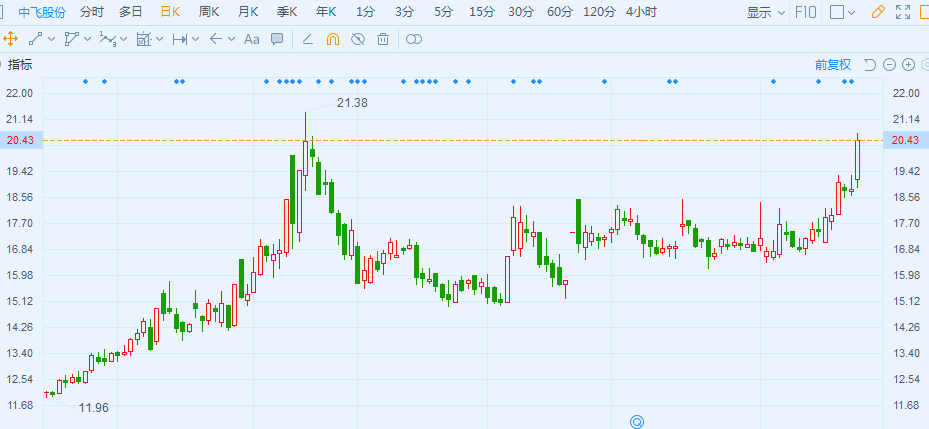
Task: Open the F10 company info button
Action: [806, 12]
